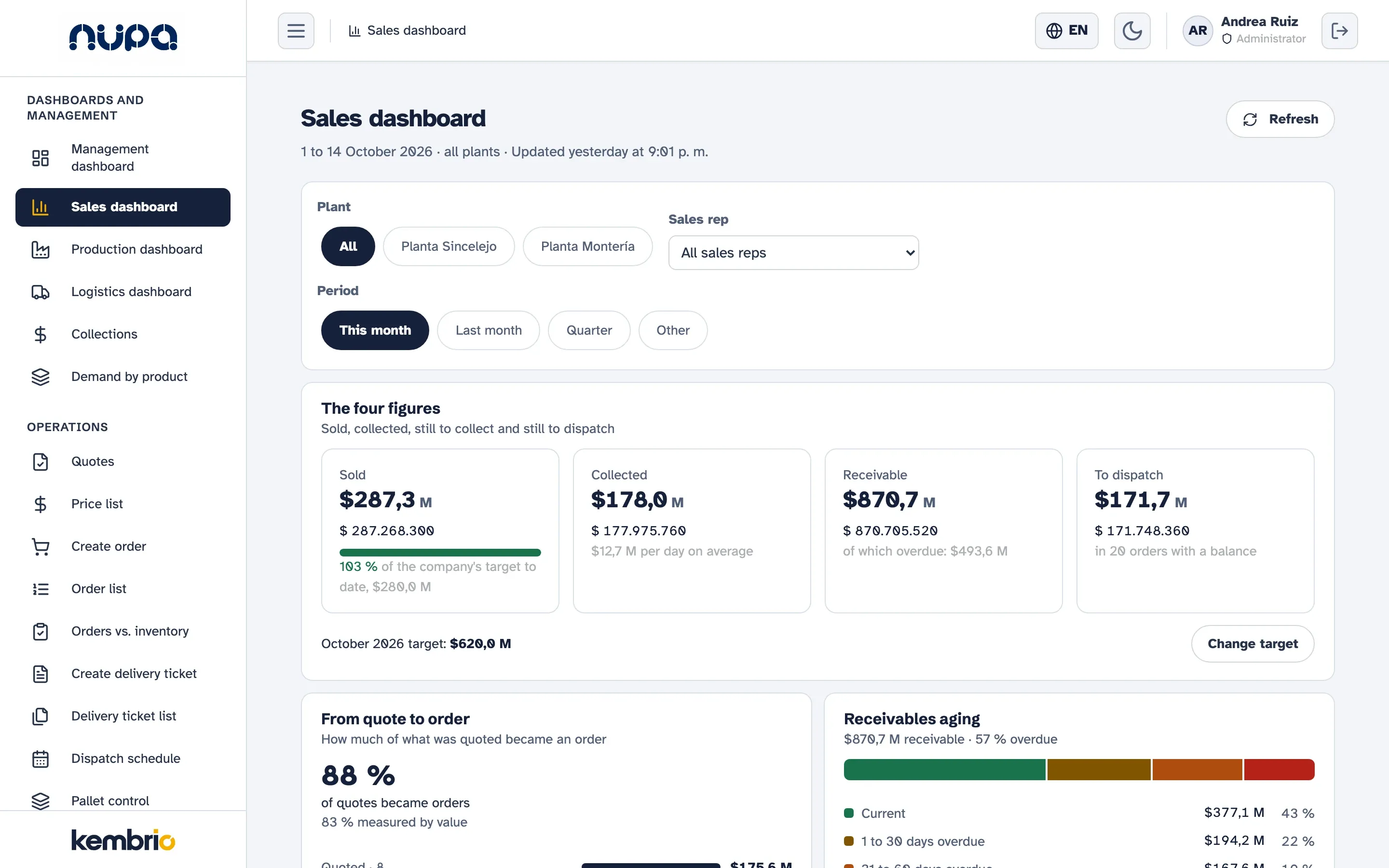The width and height of the screenshot is (1389, 868).
Task: Open Management dashboard grid icon
Action: pyautogui.click(x=40, y=158)
